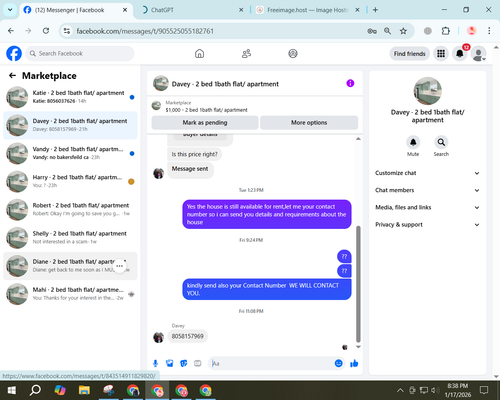Mute the conversation with the bell icon
Viewport: 500px width, 400px height.
pos(413,142)
